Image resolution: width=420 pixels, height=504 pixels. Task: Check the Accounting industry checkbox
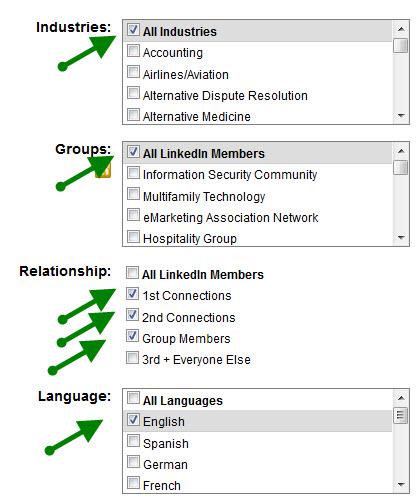[133, 51]
